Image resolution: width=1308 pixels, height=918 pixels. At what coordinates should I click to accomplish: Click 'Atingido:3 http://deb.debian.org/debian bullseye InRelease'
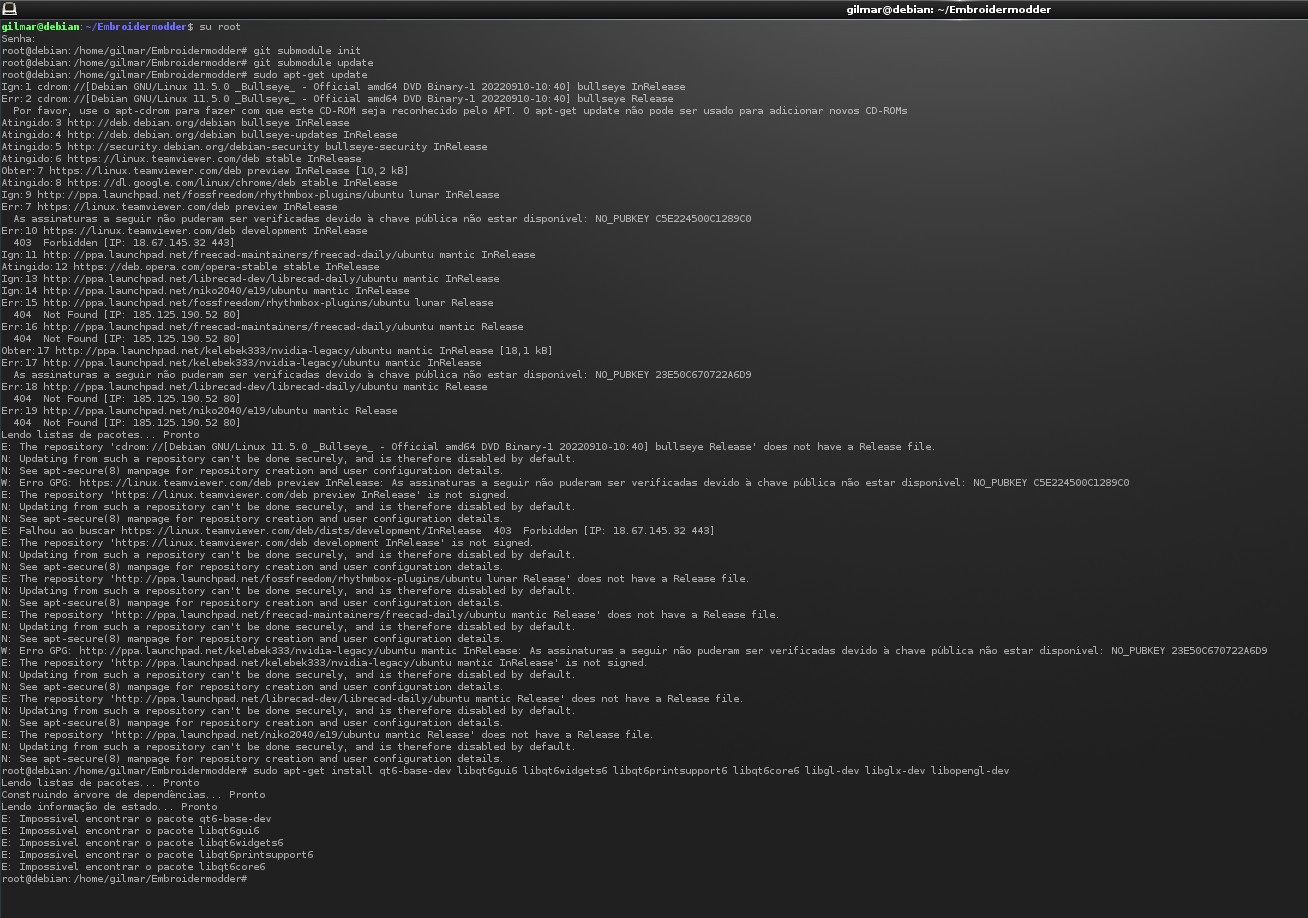pyautogui.click(x=175, y=123)
